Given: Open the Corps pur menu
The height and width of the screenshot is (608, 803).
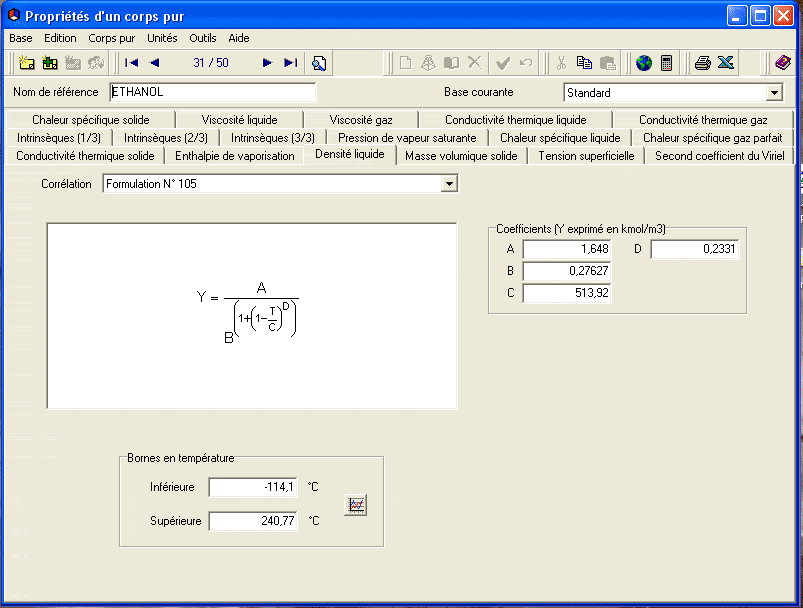Looking at the screenshot, I should click(112, 38).
